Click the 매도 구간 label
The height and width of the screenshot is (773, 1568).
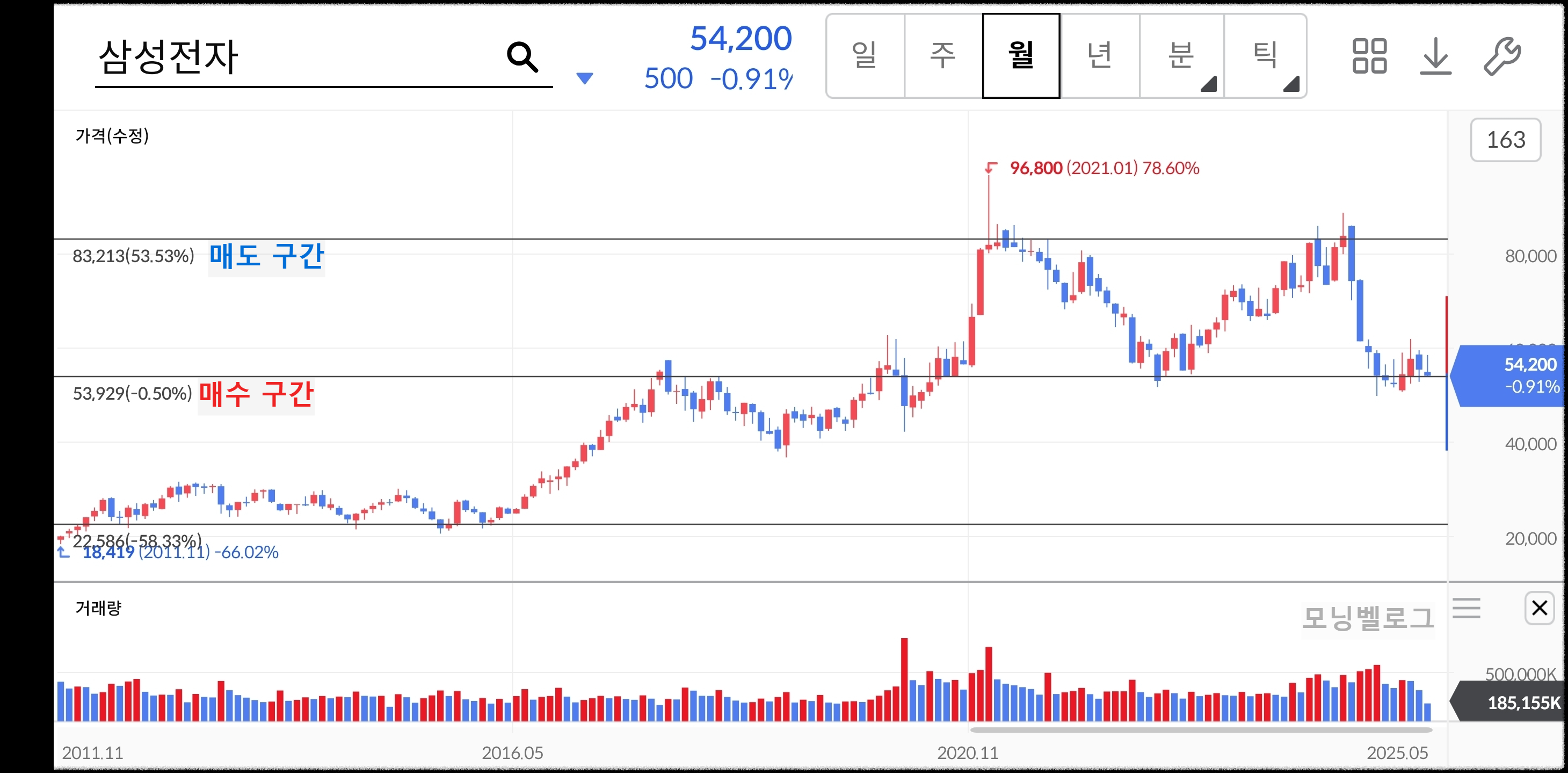pos(266,256)
